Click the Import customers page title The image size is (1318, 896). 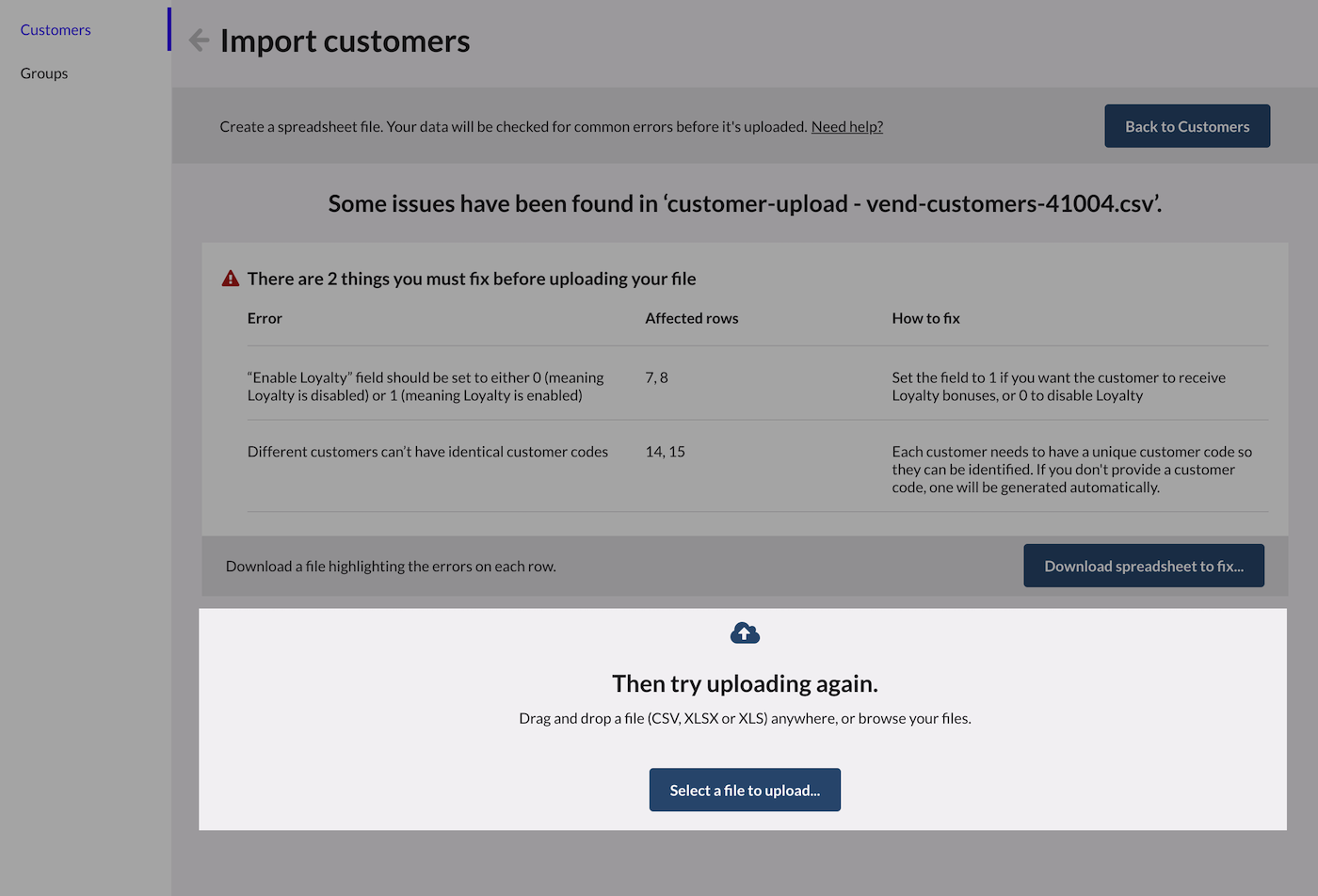[x=345, y=41]
